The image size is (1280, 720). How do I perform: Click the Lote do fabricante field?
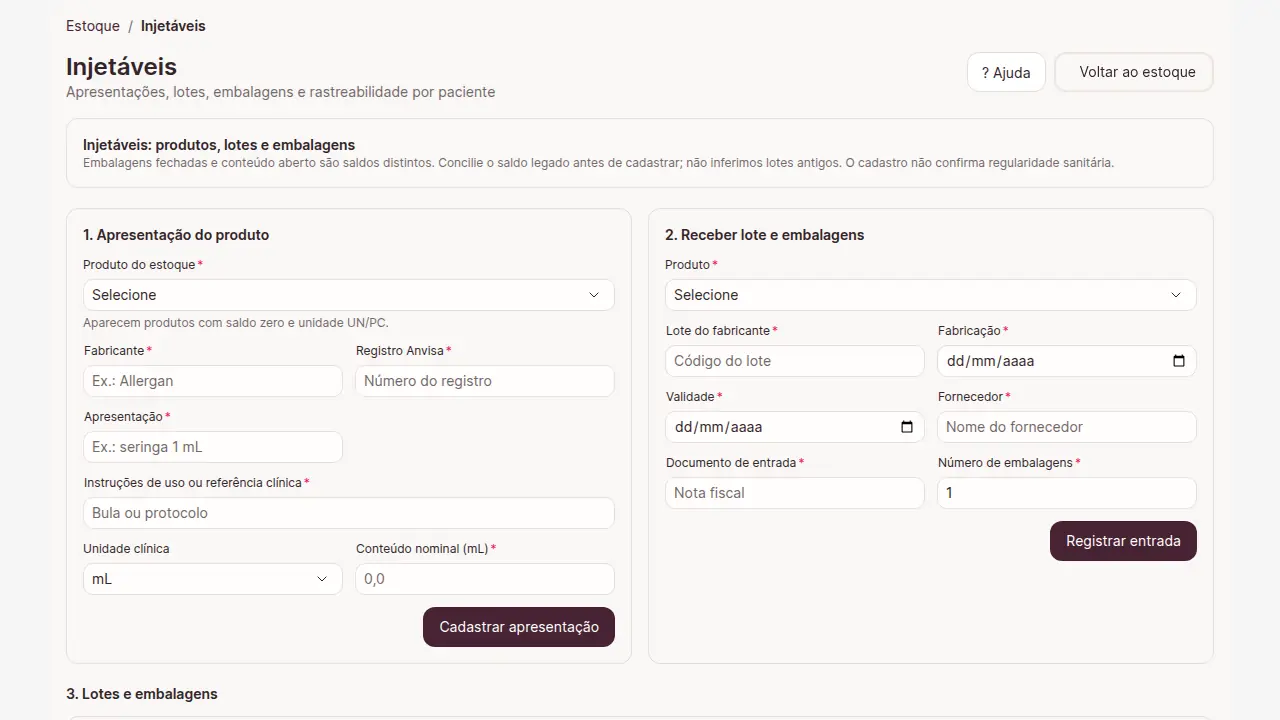point(795,361)
